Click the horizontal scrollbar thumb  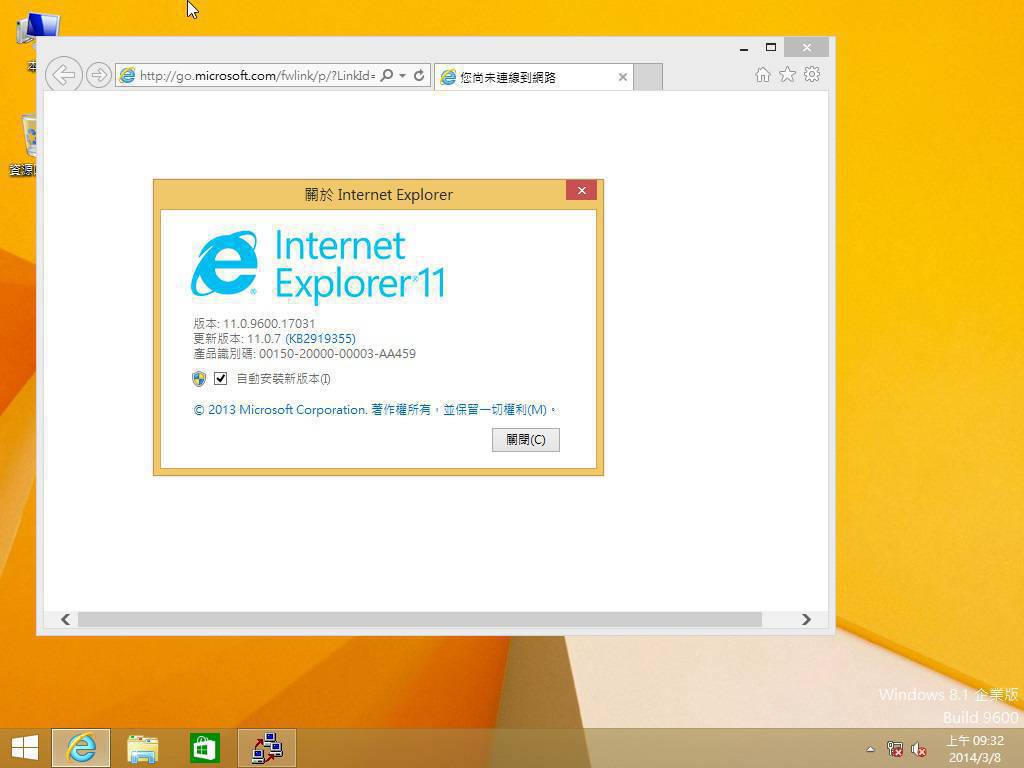coord(420,619)
